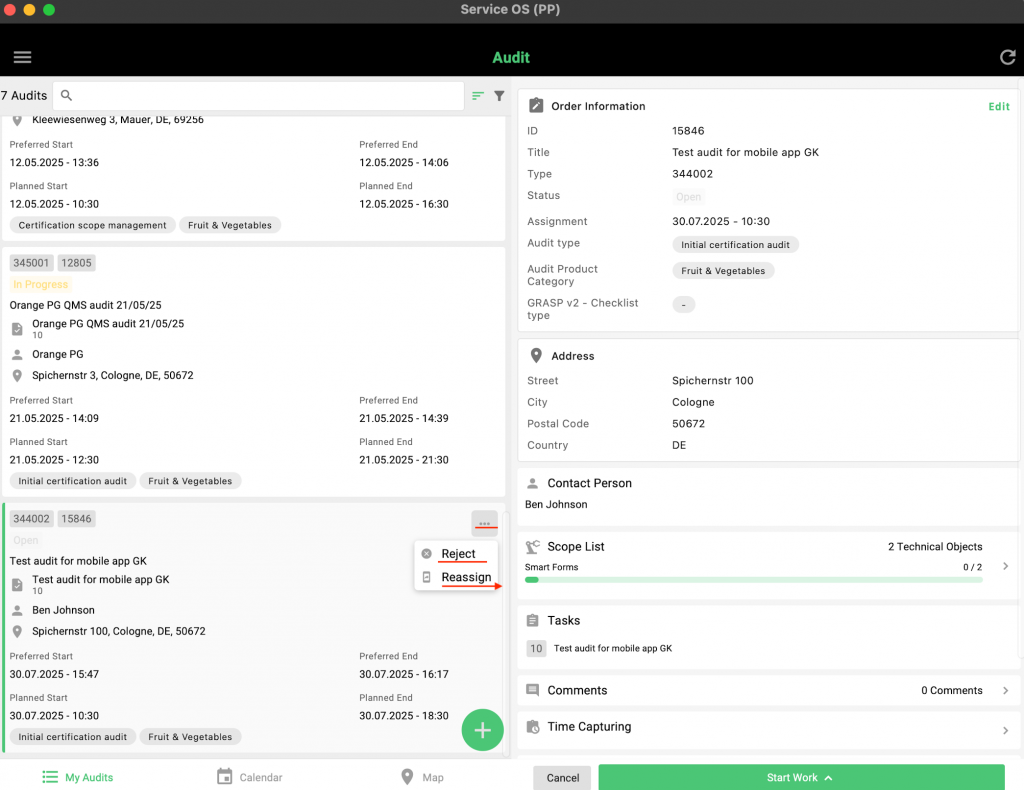This screenshot has height=790, width=1024.
Task: Expand the Comments section chevron
Action: (1005, 690)
